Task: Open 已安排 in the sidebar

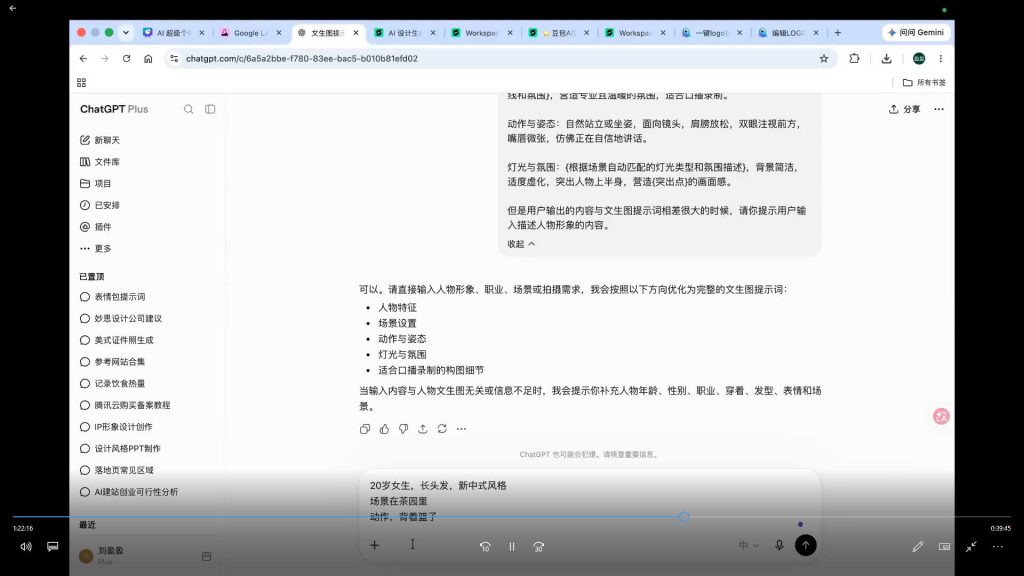Action: click(100, 205)
